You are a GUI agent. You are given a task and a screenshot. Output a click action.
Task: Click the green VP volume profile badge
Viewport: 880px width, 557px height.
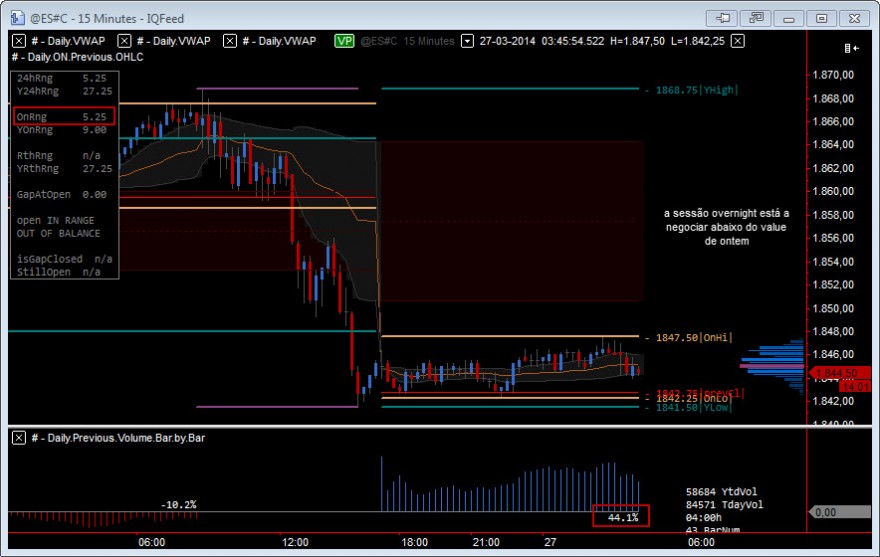[x=344, y=41]
